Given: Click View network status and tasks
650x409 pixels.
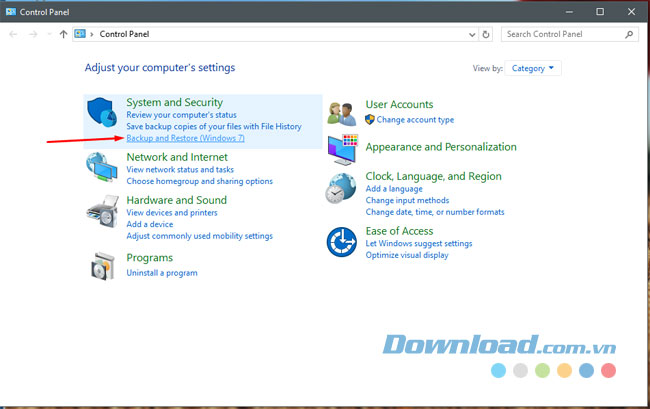Looking at the screenshot, I should tap(180, 169).
